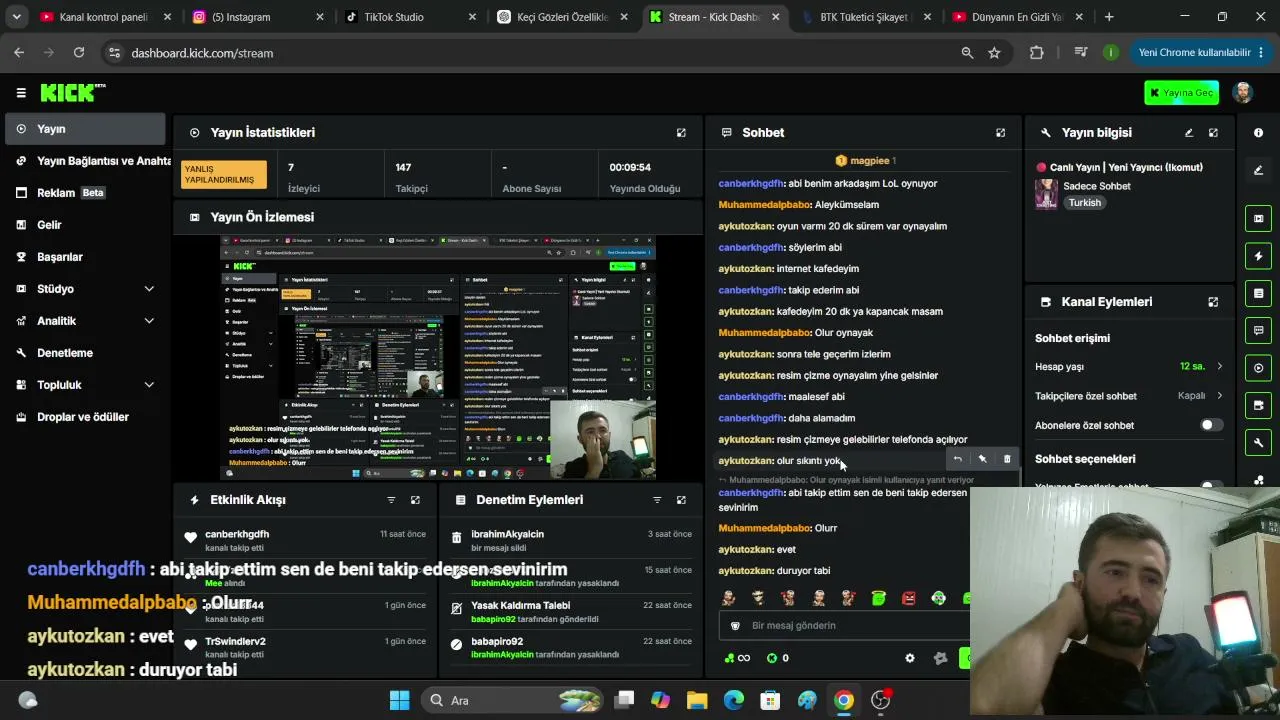Image resolution: width=1280 pixels, height=720 pixels.
Task: Open Droplar ve ödüller page
Action: (85, 417)
